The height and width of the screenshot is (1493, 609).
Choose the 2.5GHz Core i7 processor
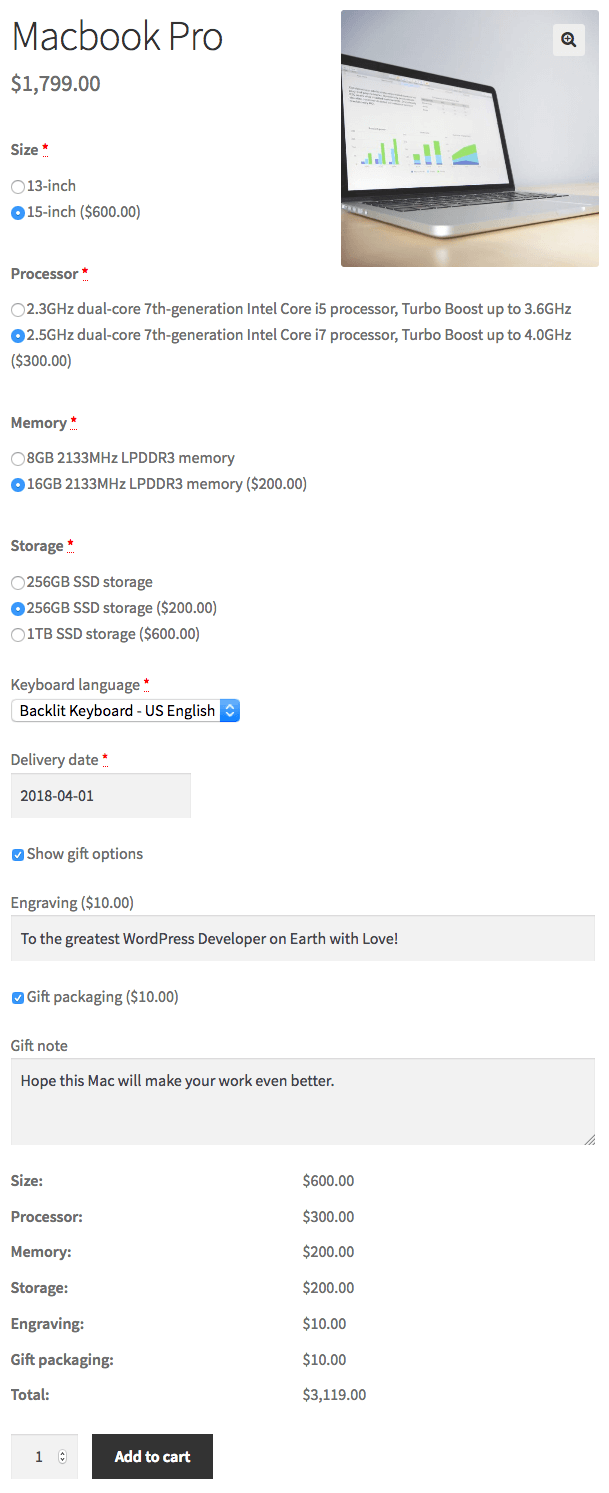click(18, 336)
